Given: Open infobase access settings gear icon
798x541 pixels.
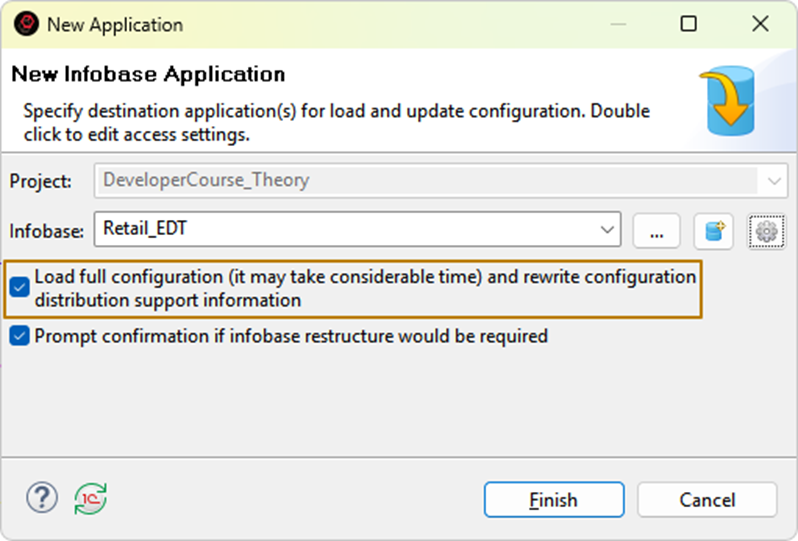Looking at the screenshot, I should (766, 231).
